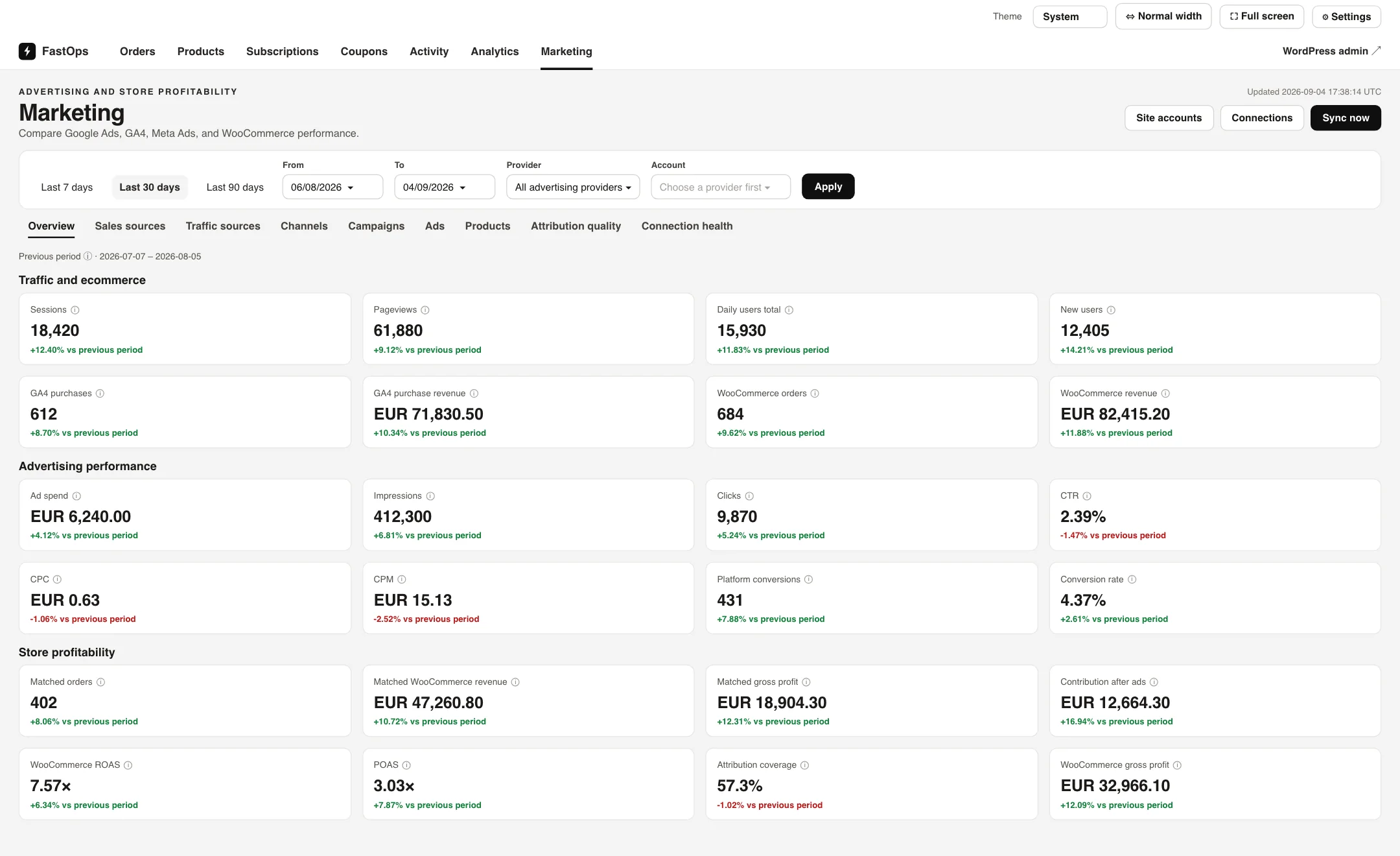Screen dimensions: 1400x856
Task: Open Subscriptions navigation item
Action: click(x=283, y=51)
